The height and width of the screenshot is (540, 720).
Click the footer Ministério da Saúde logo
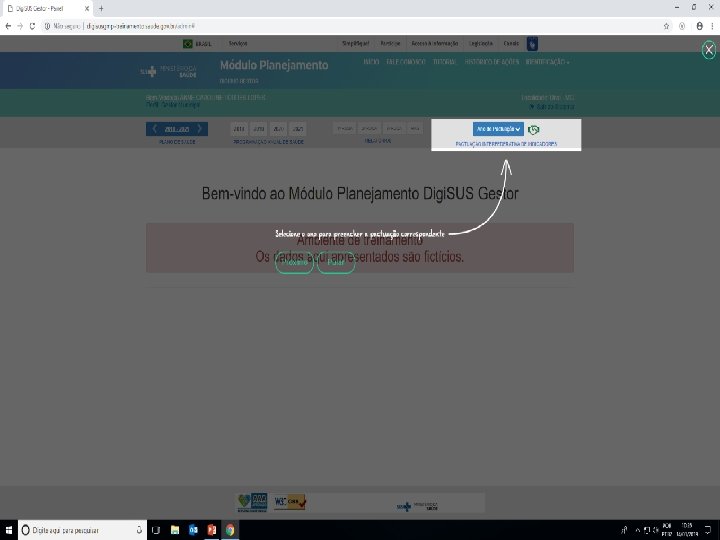coord(417,506)
